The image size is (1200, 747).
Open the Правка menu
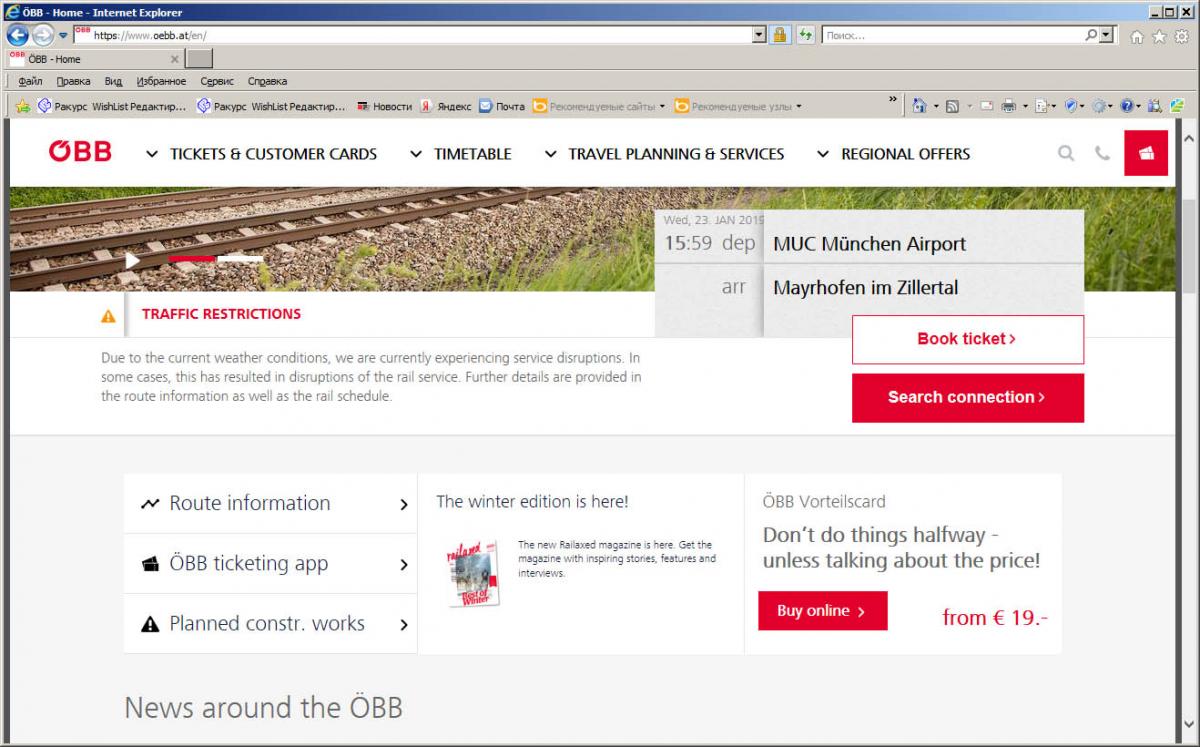coord(73,81)
